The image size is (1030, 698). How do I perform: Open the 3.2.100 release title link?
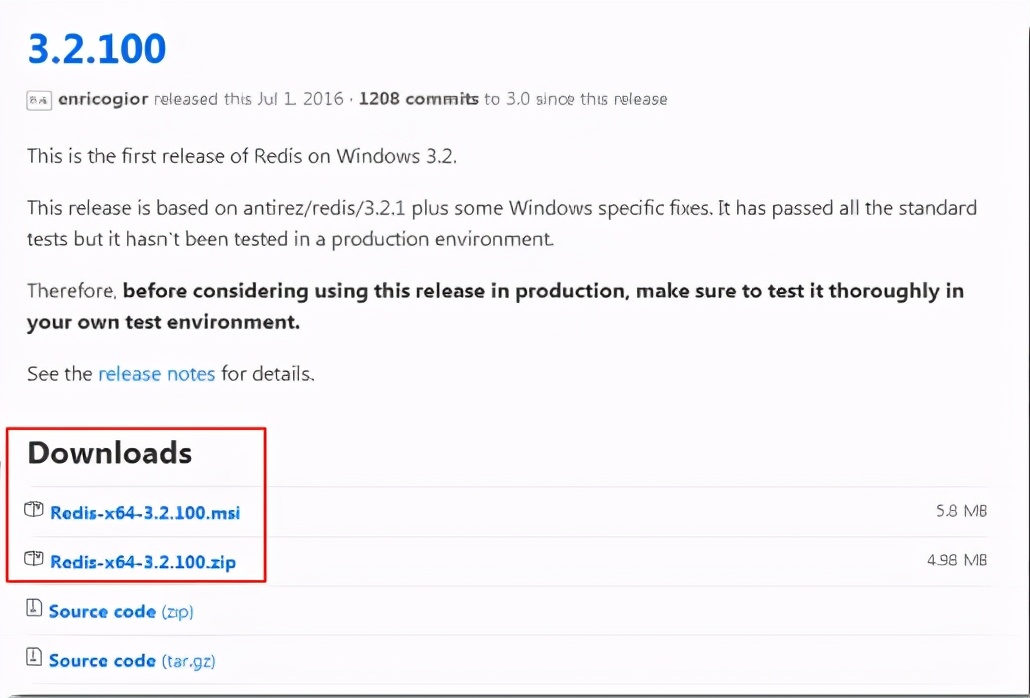[x=96, y=47]
